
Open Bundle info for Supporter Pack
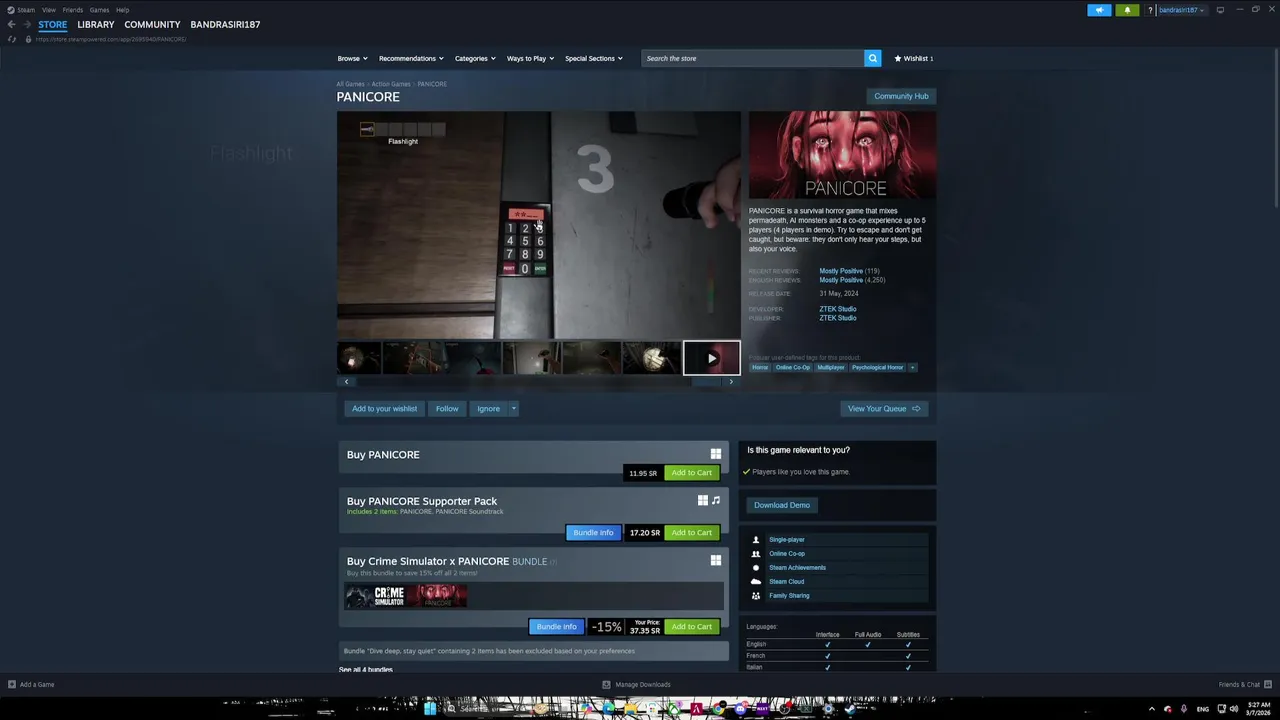point(593,533)
